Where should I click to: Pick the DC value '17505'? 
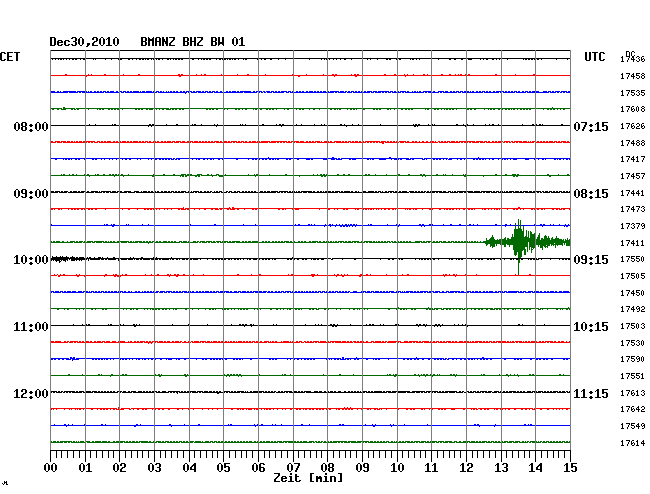click(x=633, y=276)
